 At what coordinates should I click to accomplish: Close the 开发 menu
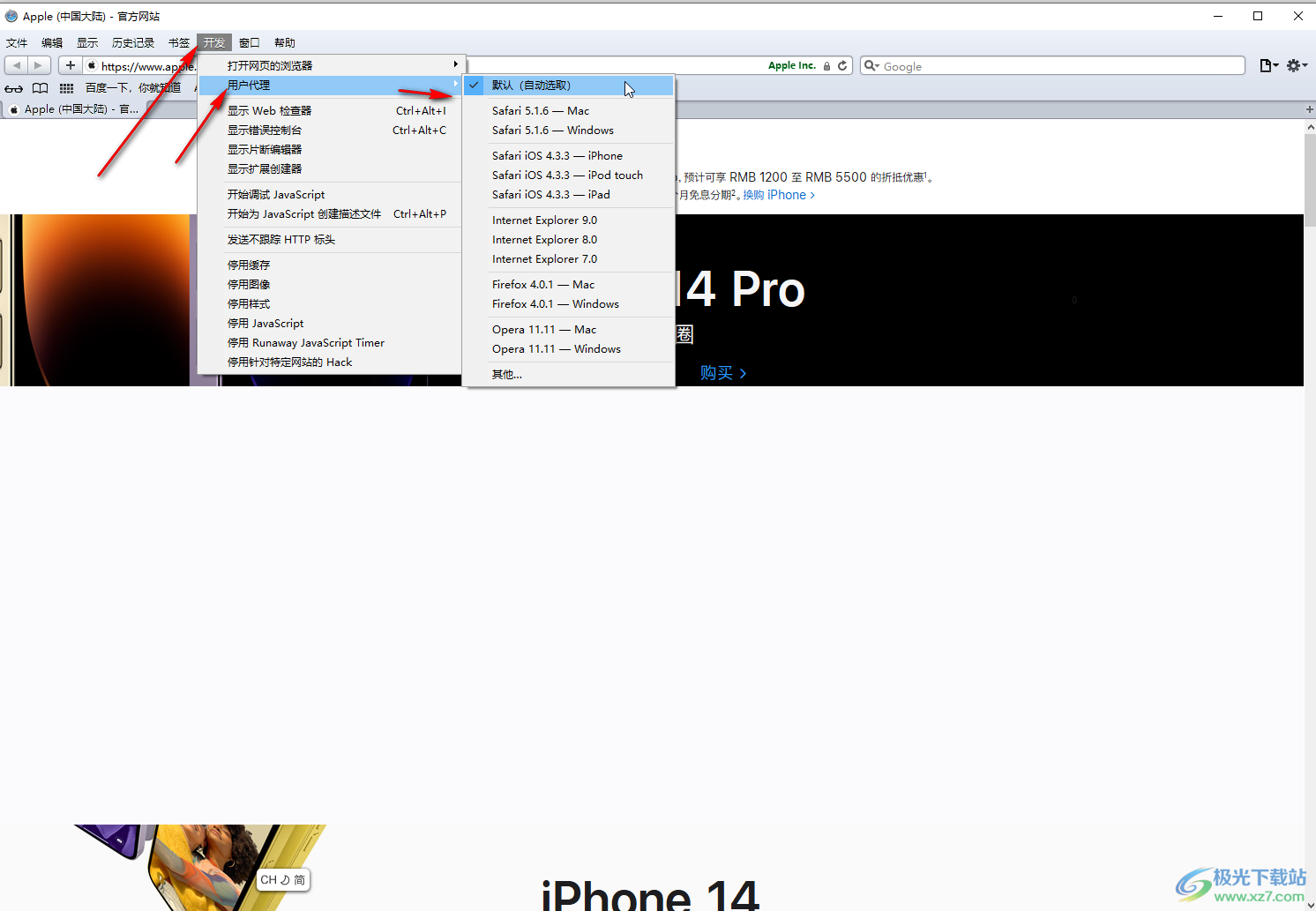click(x=214, y=42)
